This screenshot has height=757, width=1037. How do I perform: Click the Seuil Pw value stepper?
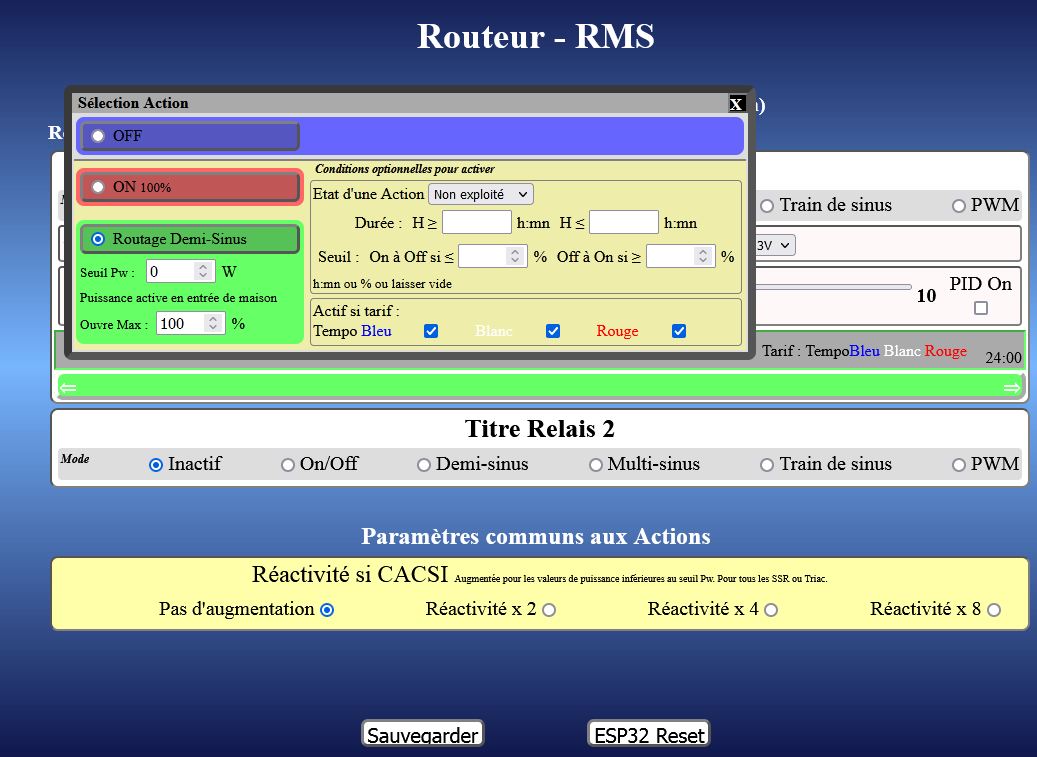[203, 271]
